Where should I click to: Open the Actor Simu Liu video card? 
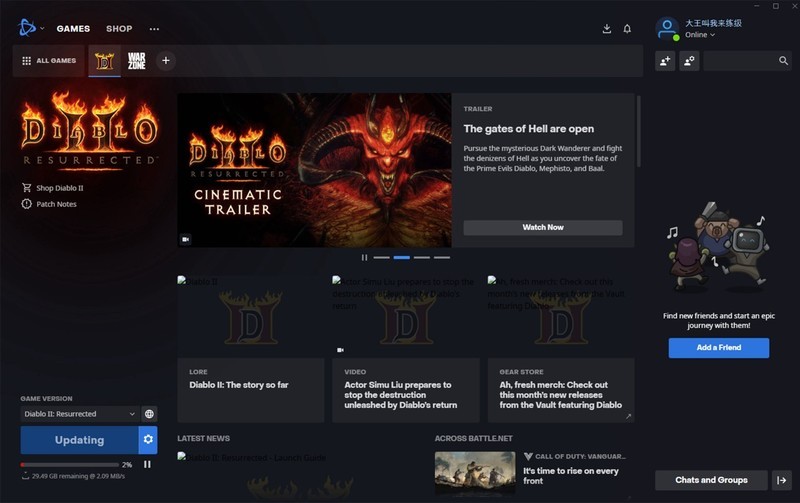coord(406,349)
